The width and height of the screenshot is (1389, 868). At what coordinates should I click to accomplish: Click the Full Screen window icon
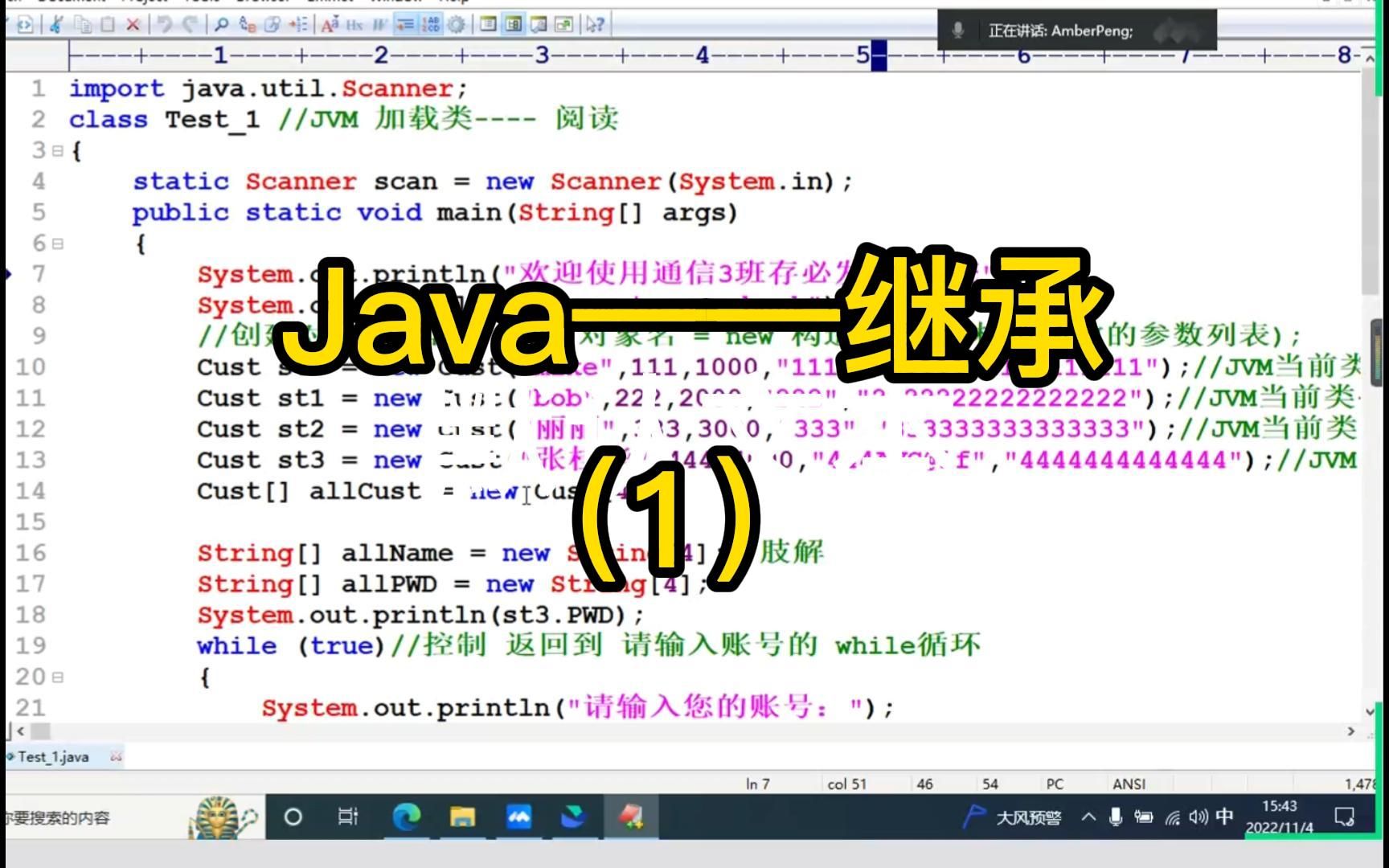563,25
